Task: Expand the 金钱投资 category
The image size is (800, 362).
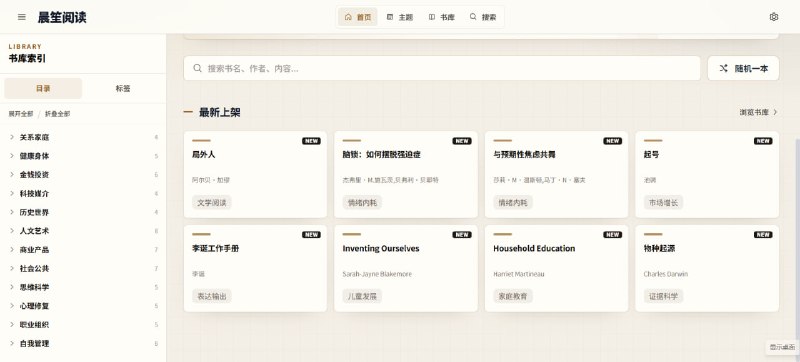Action: pyautogui.click(x=83, y=175)
